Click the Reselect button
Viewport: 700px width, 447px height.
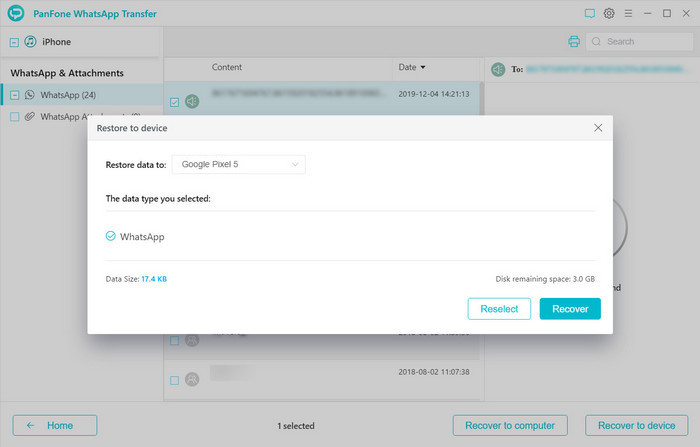pyautogui.click(x=499, y=309)
